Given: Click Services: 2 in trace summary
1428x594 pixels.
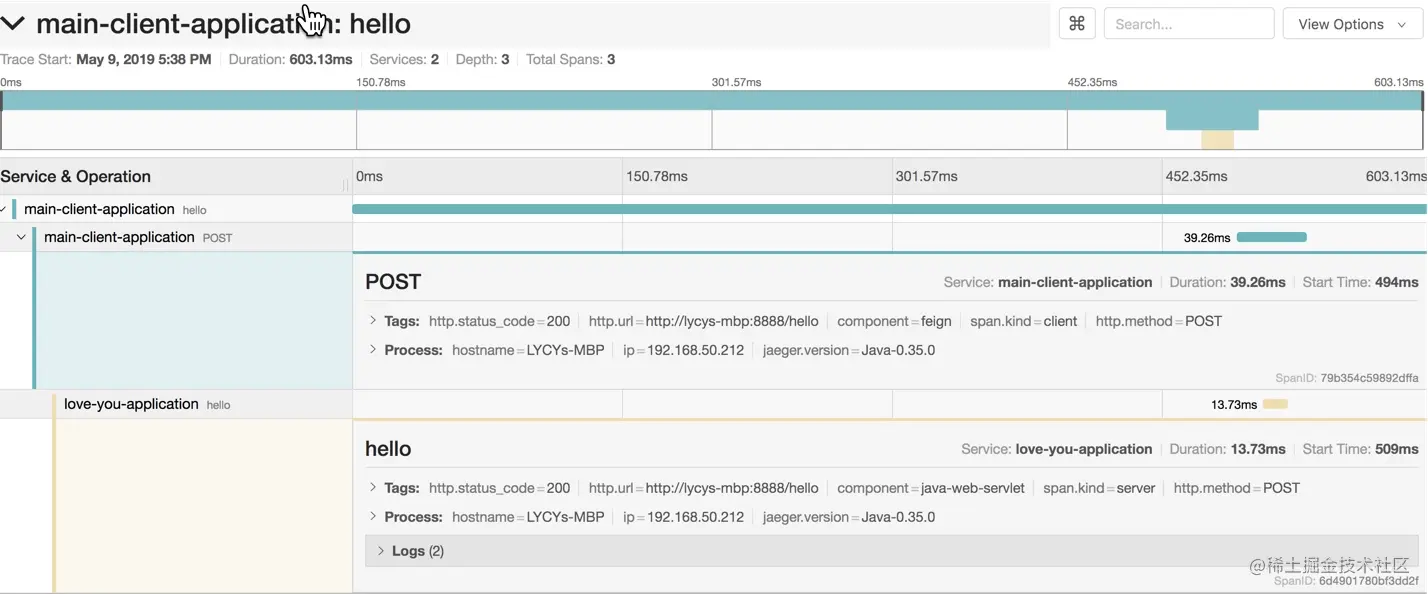Looking at the screenshot, I should click(x=404, y=59).
